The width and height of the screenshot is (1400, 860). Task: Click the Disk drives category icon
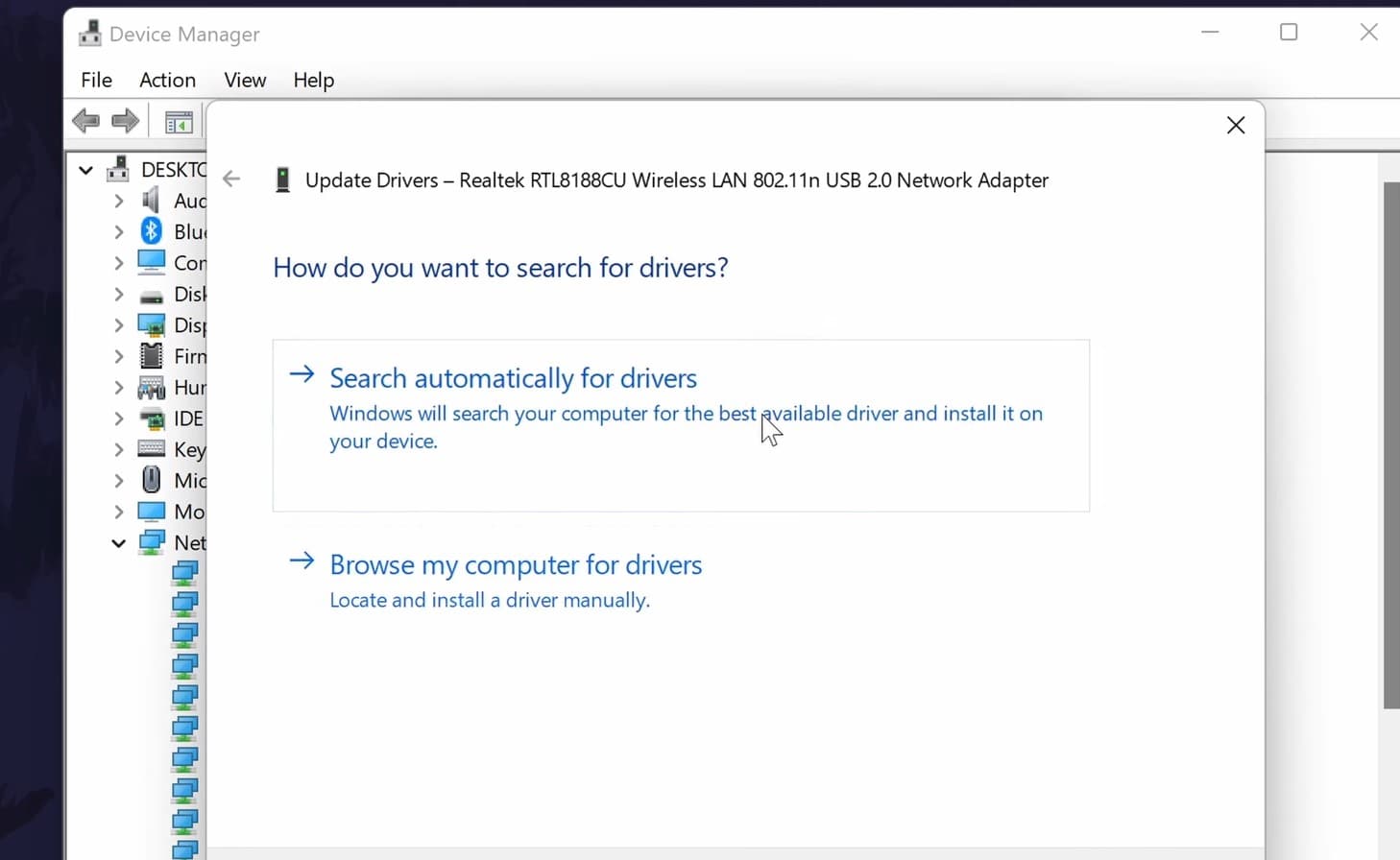click(151, 295)
